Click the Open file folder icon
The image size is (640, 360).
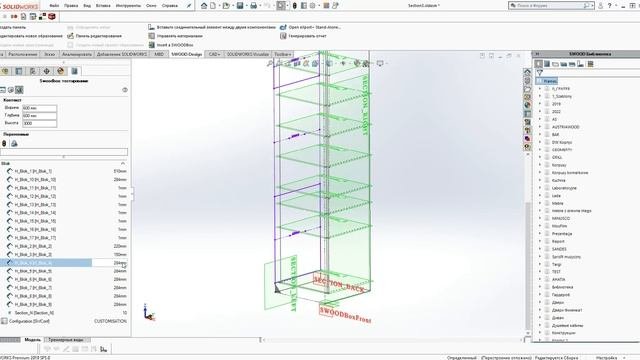click(x=226, y=6)
